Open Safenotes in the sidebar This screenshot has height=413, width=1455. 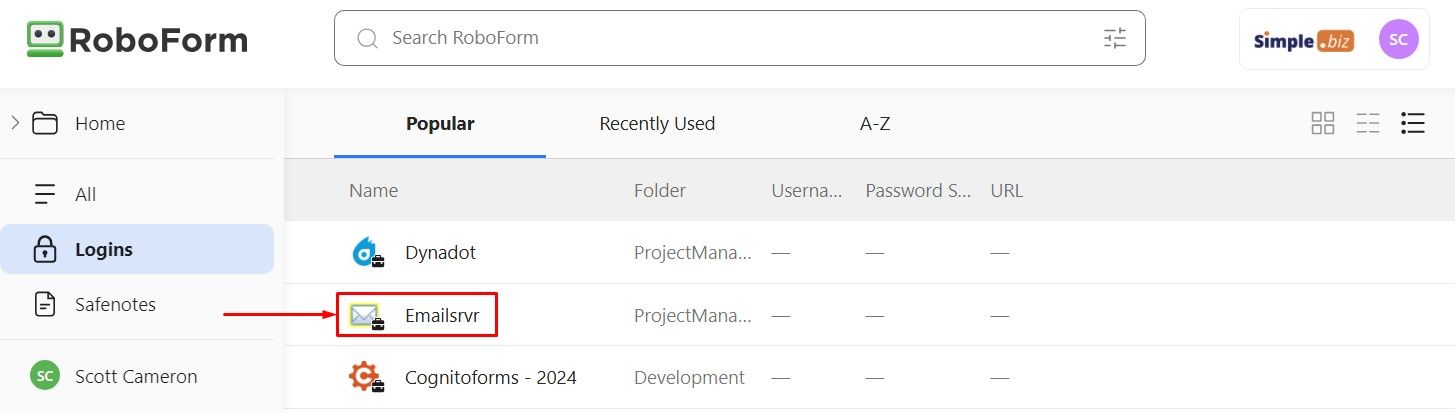point(137,304)
